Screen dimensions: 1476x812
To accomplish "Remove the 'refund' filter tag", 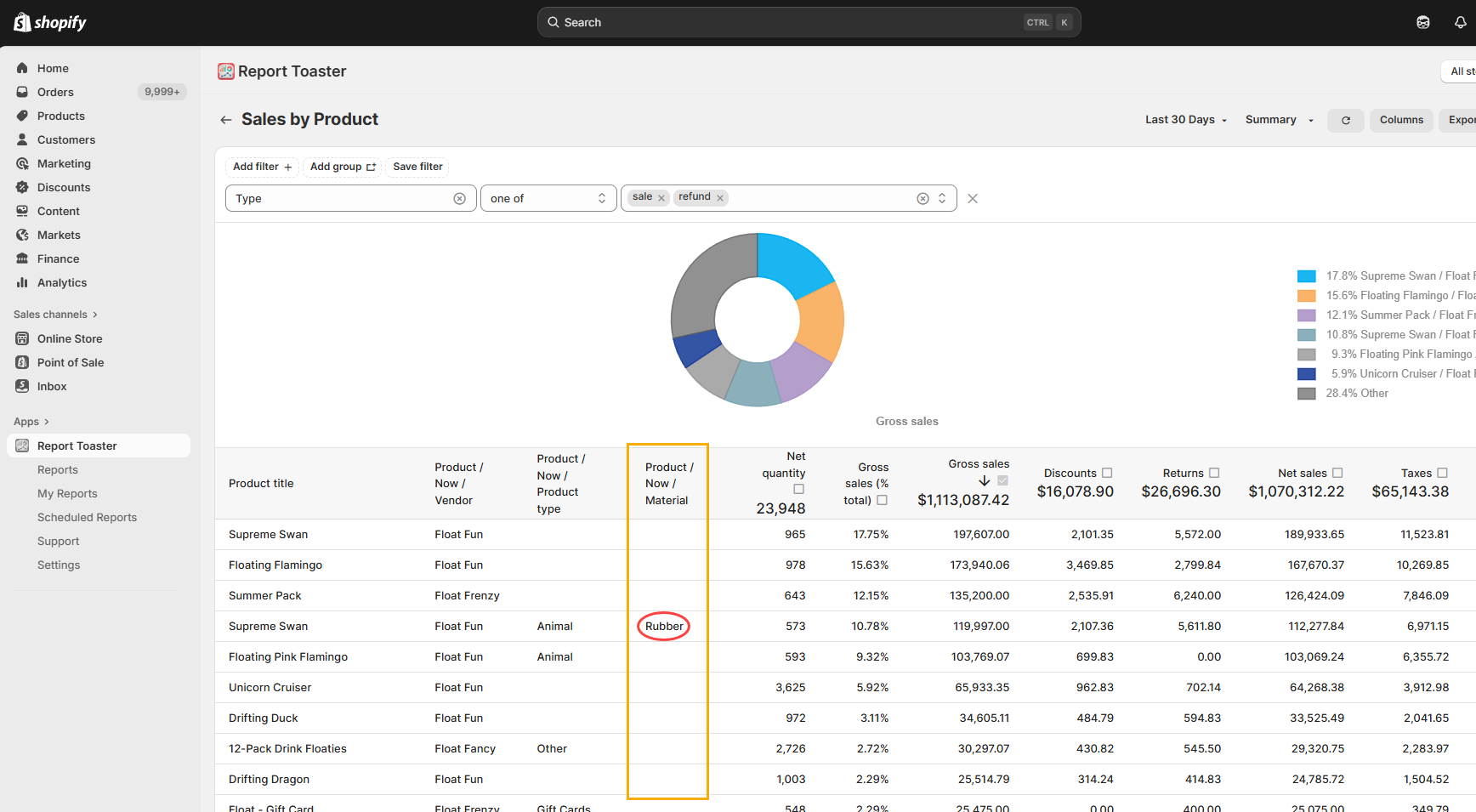I will pos(720,198).
